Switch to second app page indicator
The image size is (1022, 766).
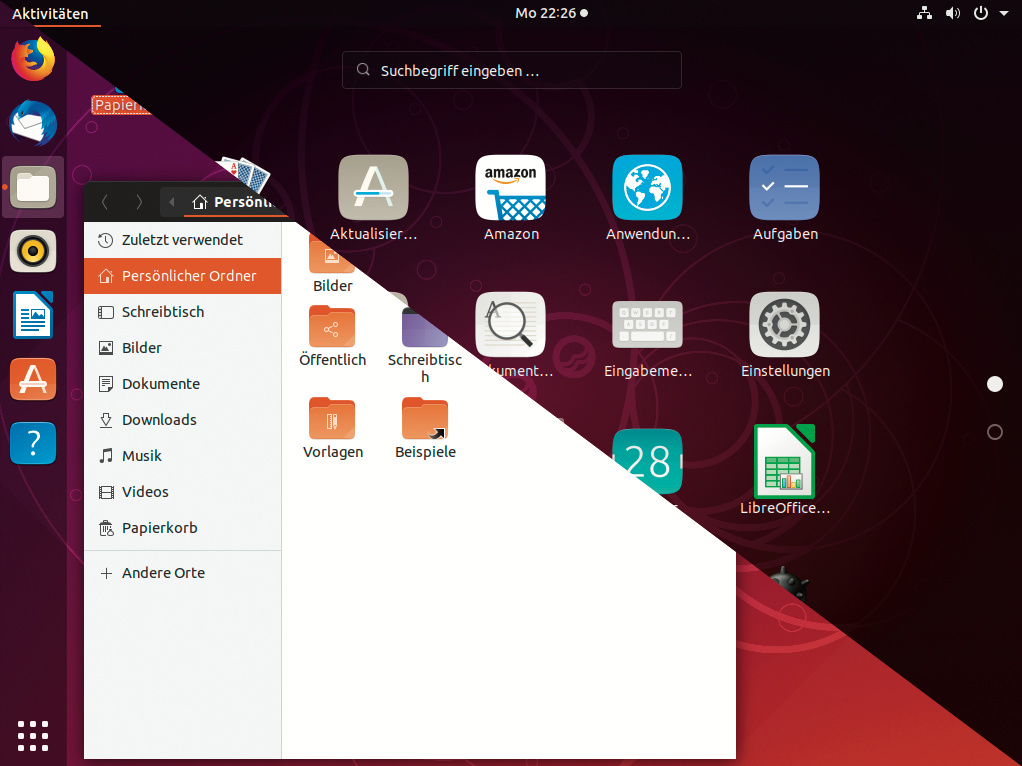[995, 432]
